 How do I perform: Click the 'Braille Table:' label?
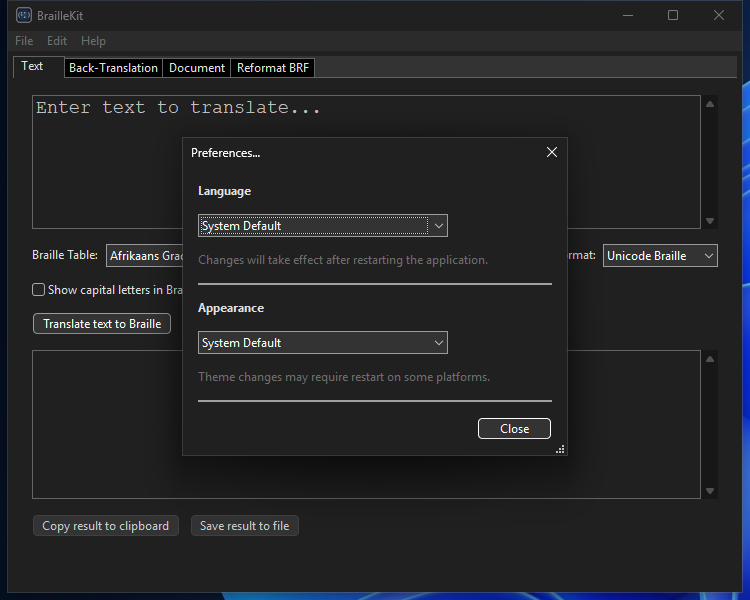65,255
